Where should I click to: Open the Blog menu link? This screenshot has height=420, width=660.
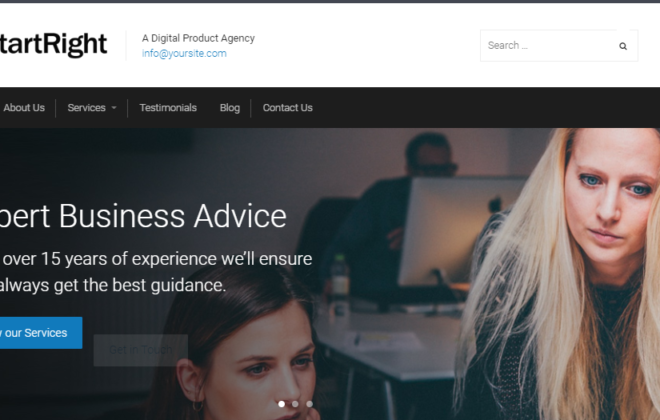click(x=230, y=108)
